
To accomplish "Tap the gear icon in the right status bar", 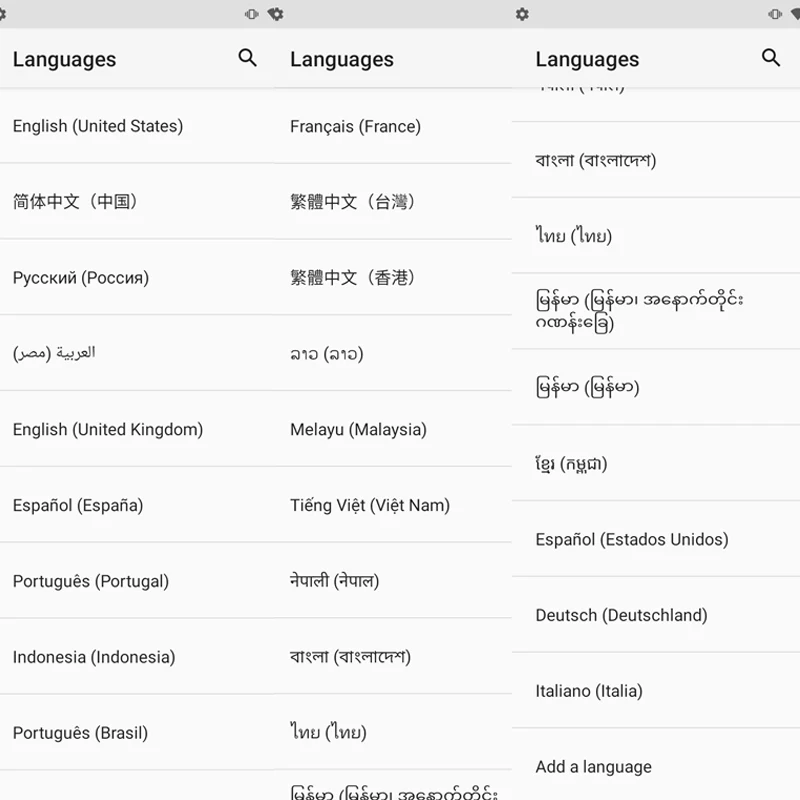I will [522, 14].
